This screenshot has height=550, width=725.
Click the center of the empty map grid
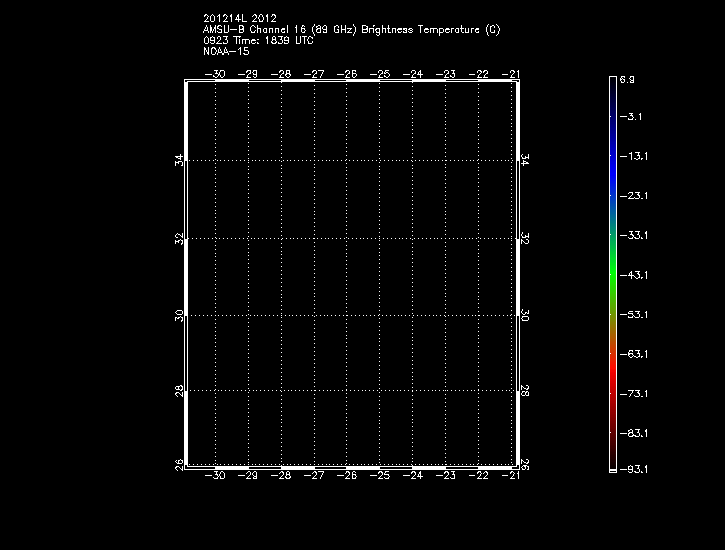tap(351, 274)
